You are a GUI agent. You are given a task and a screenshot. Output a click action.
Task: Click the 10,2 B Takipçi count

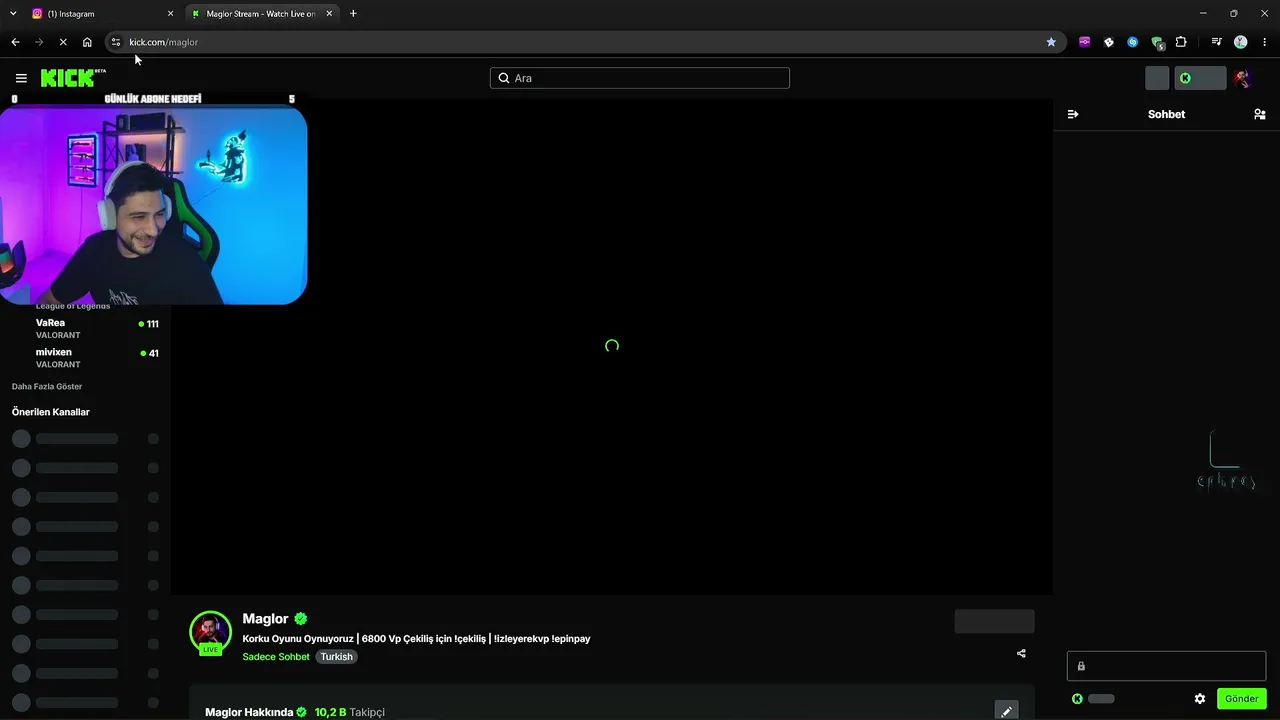[x=349, y=712]
